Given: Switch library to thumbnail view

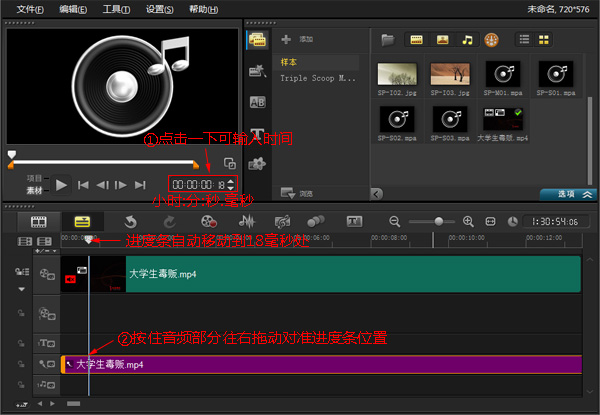Looking at the screenshot, I should pyautogui.click(x=543, y=39).
